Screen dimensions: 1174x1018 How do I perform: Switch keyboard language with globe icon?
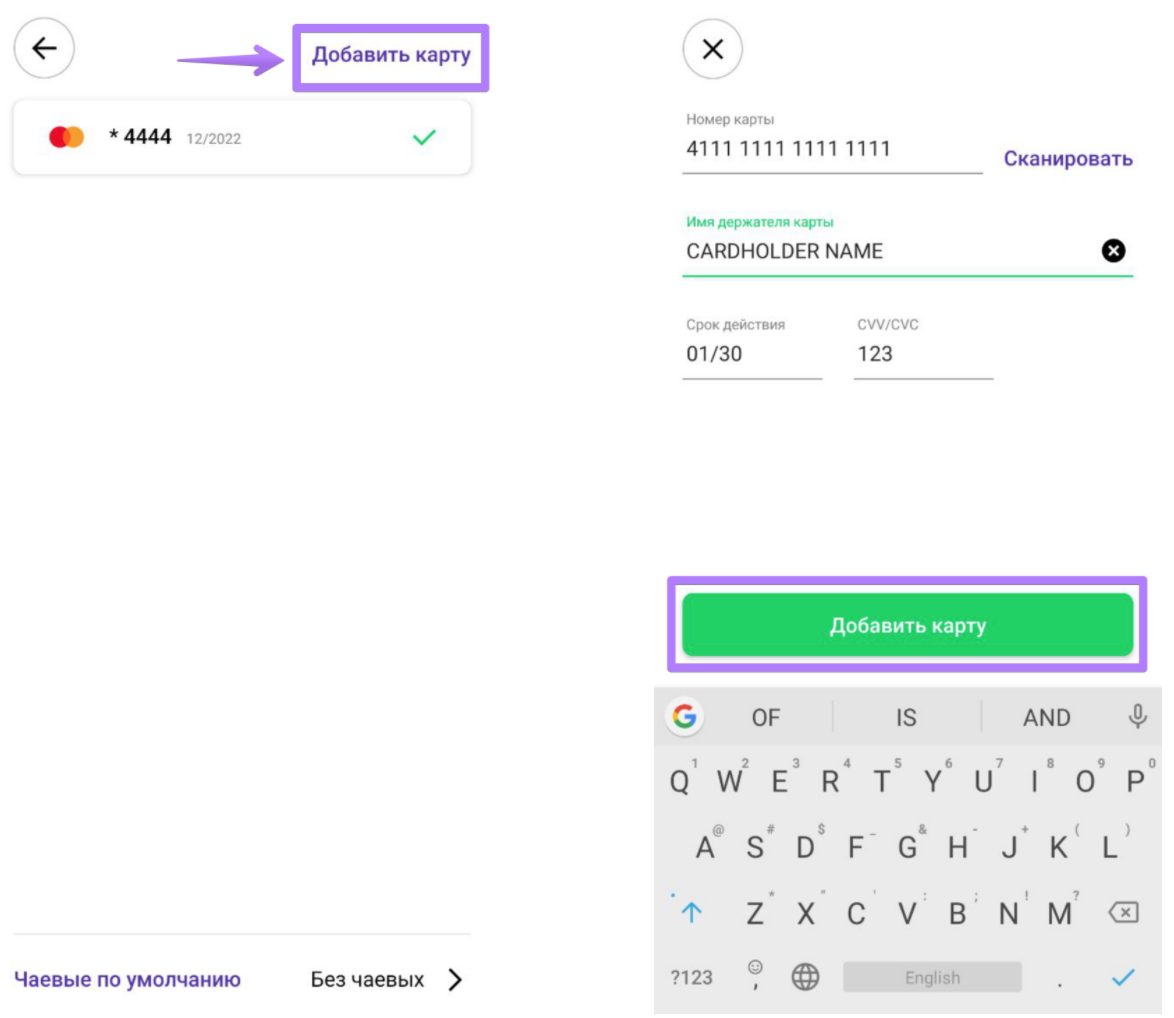point(805,977)
